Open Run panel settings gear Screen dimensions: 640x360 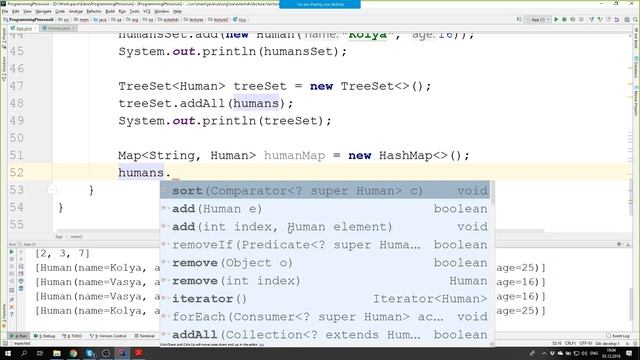619,244
